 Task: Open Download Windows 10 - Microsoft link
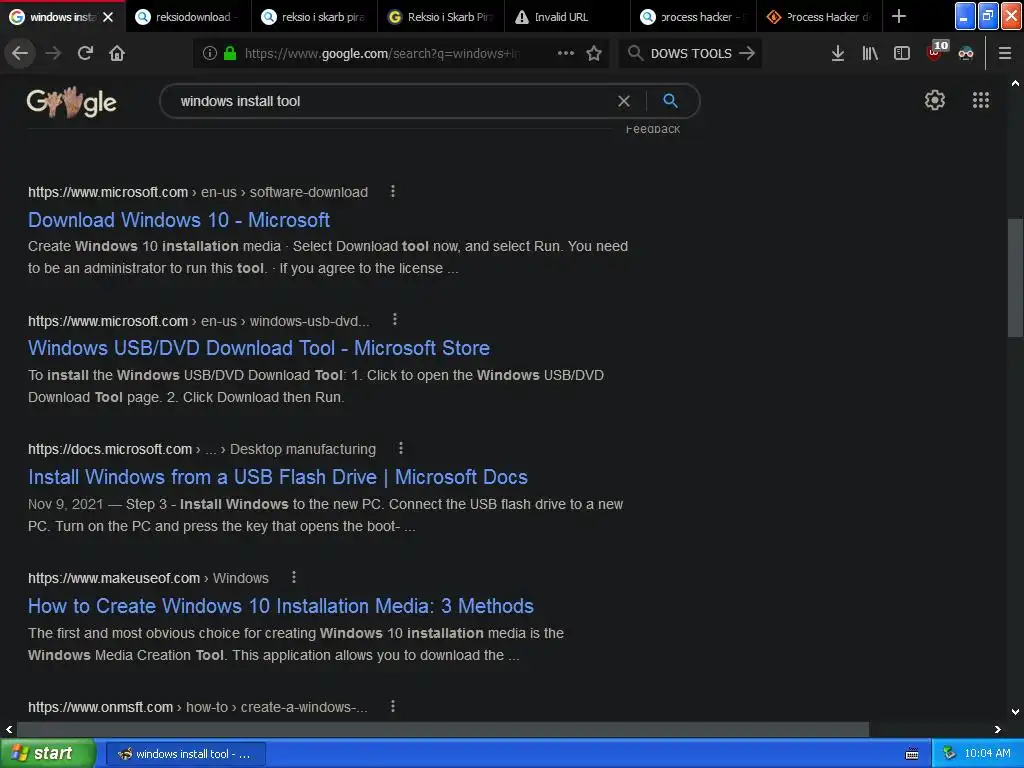[178, 220]
